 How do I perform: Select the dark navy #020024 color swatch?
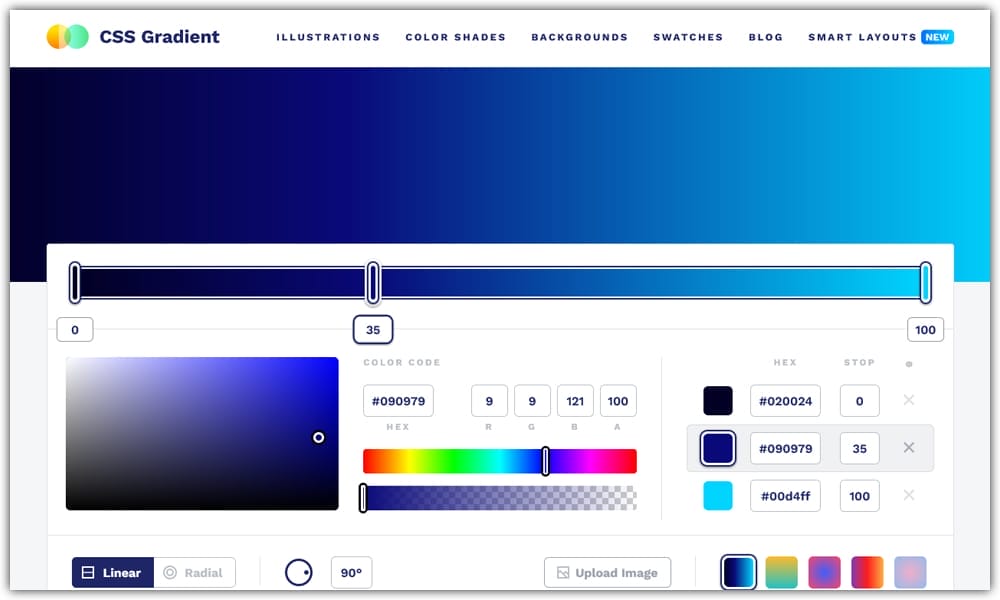pos(717,400)
